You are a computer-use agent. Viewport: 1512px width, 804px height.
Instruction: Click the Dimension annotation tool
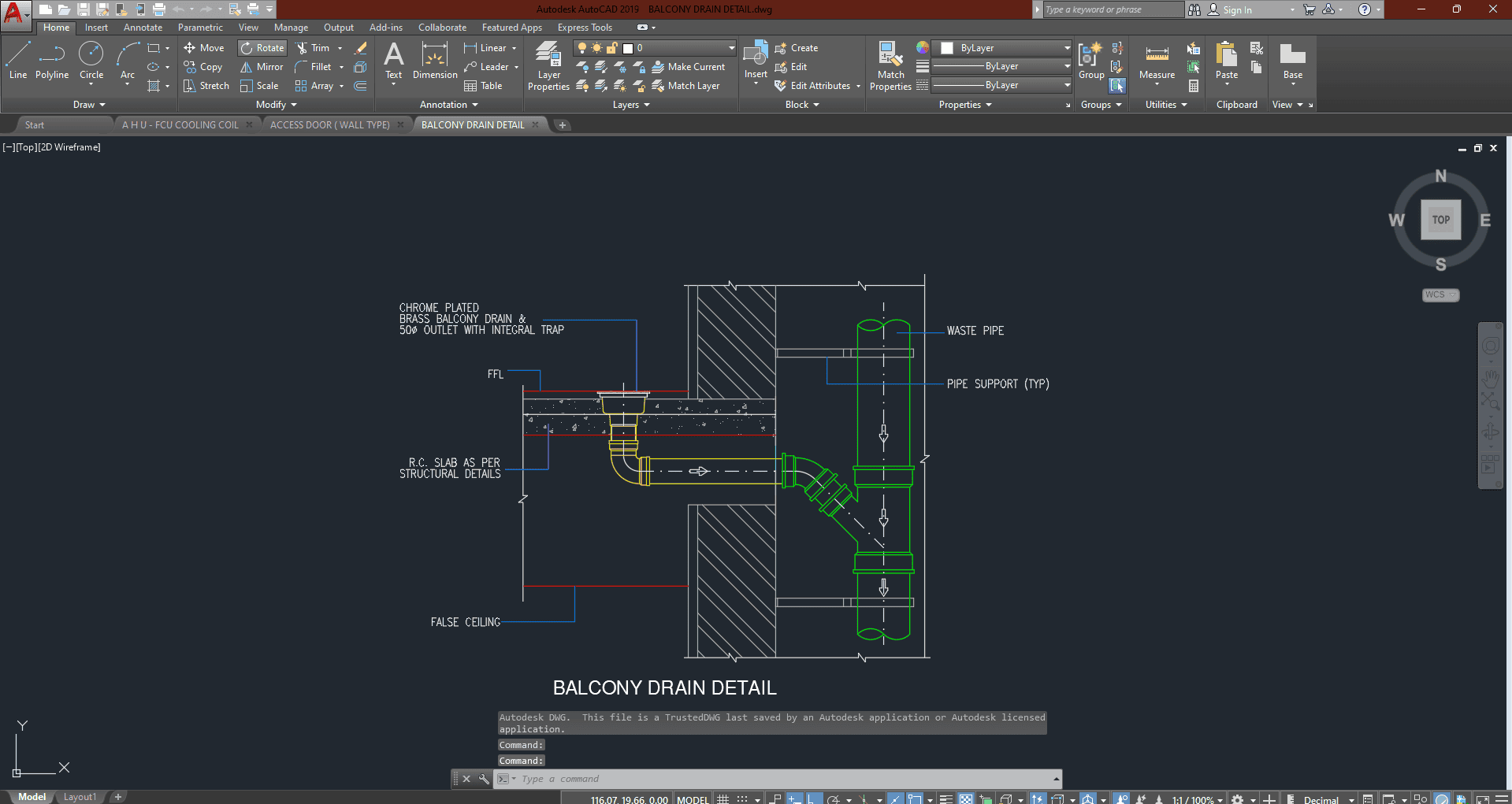coord(434,61)
